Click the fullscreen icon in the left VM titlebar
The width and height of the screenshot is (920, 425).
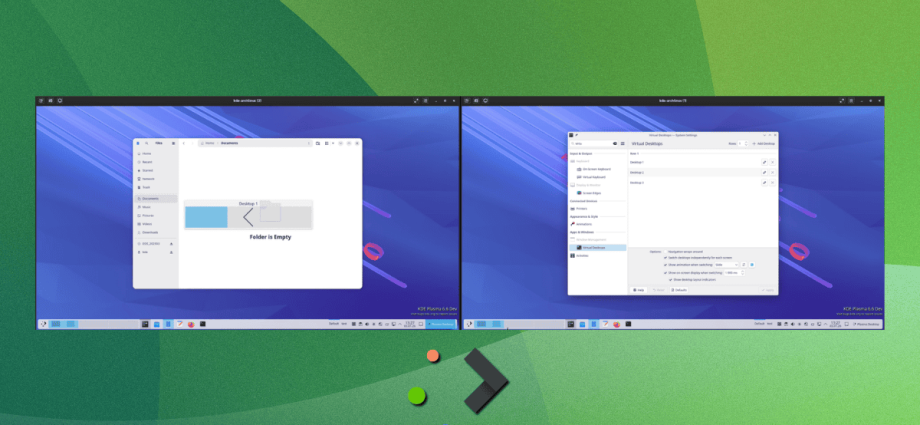[x=417, y=101]
